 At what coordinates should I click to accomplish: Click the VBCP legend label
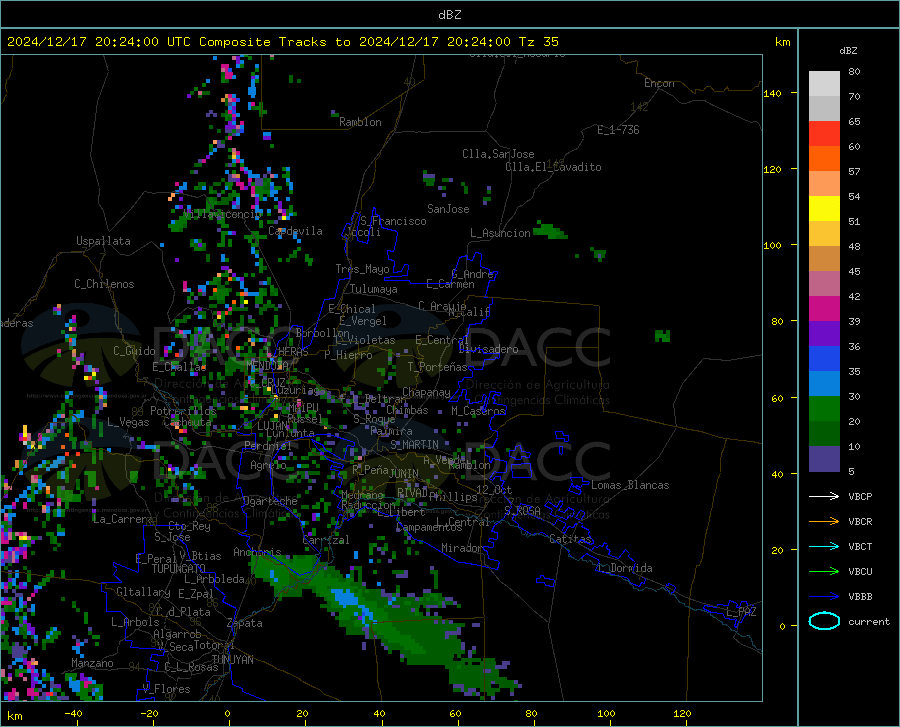pos(860,496)
